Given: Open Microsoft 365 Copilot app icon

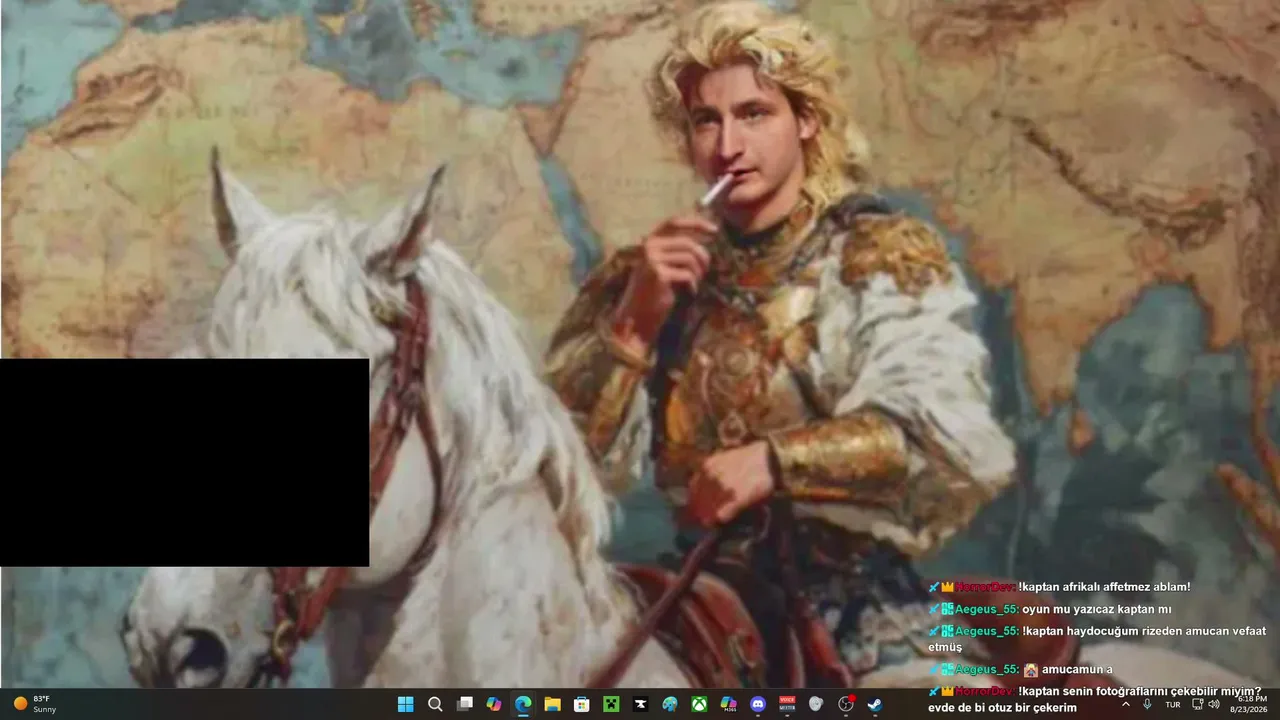Looking at the screenshot, I should point(729,704).
